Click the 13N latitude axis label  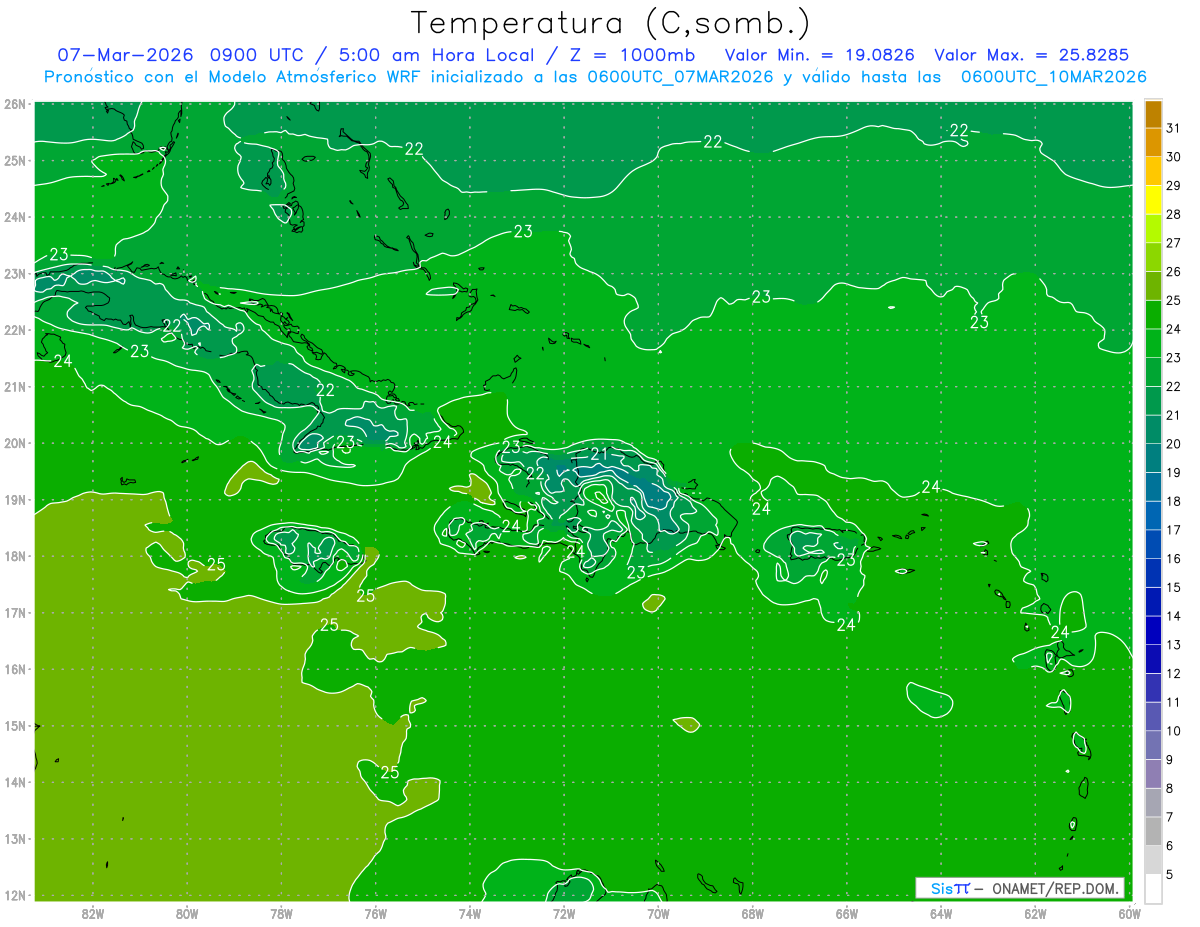[x=15, y=839]
